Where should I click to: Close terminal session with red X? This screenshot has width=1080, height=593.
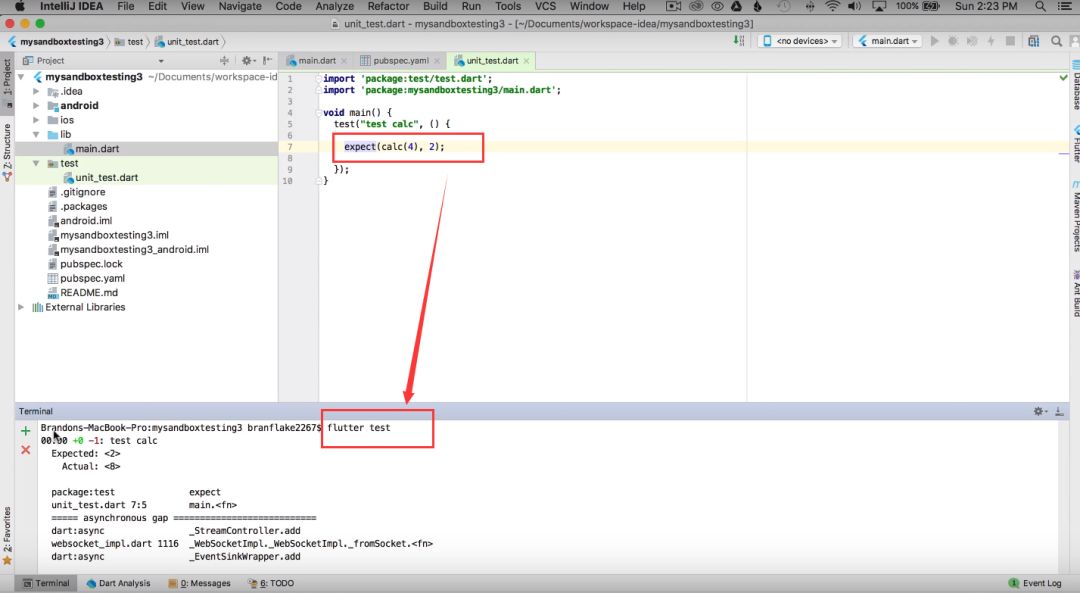tap(25, 450)
